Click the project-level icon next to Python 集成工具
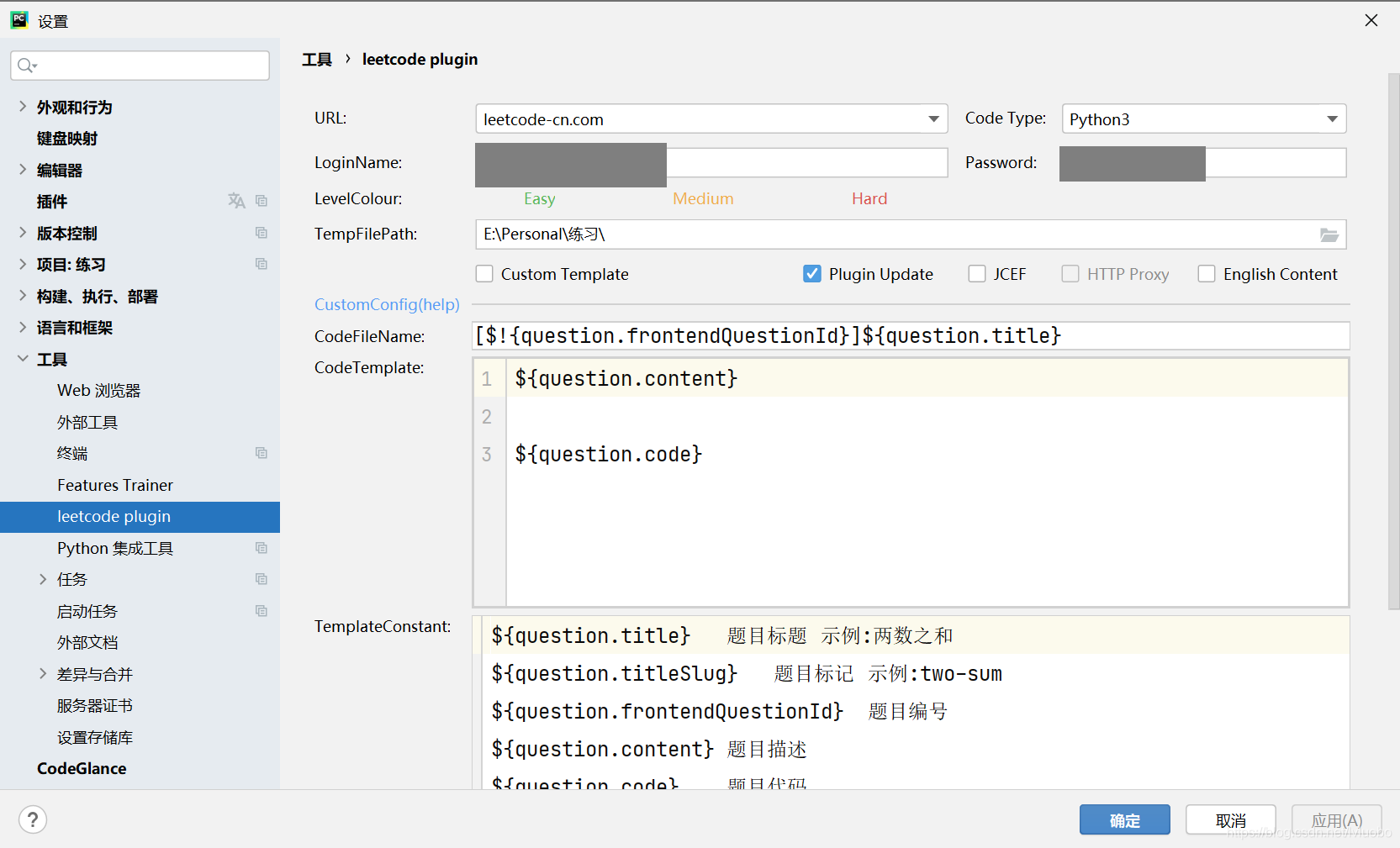Screen dimensions: 1400x848 coord(262,548)
